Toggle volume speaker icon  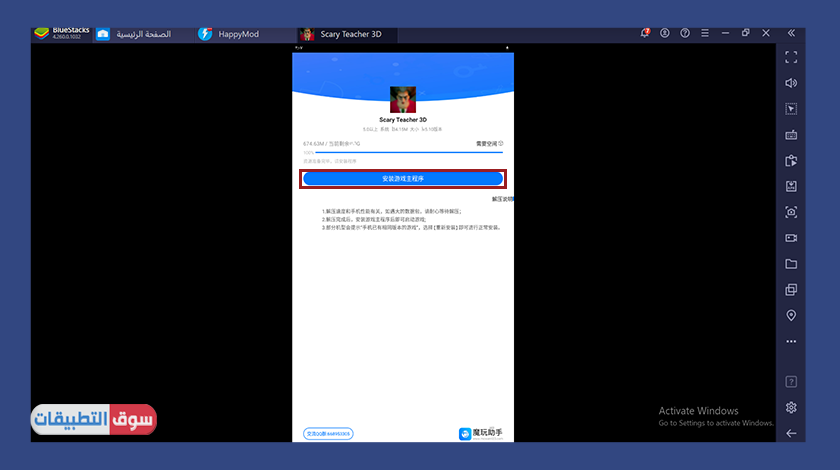click(791, 83)
